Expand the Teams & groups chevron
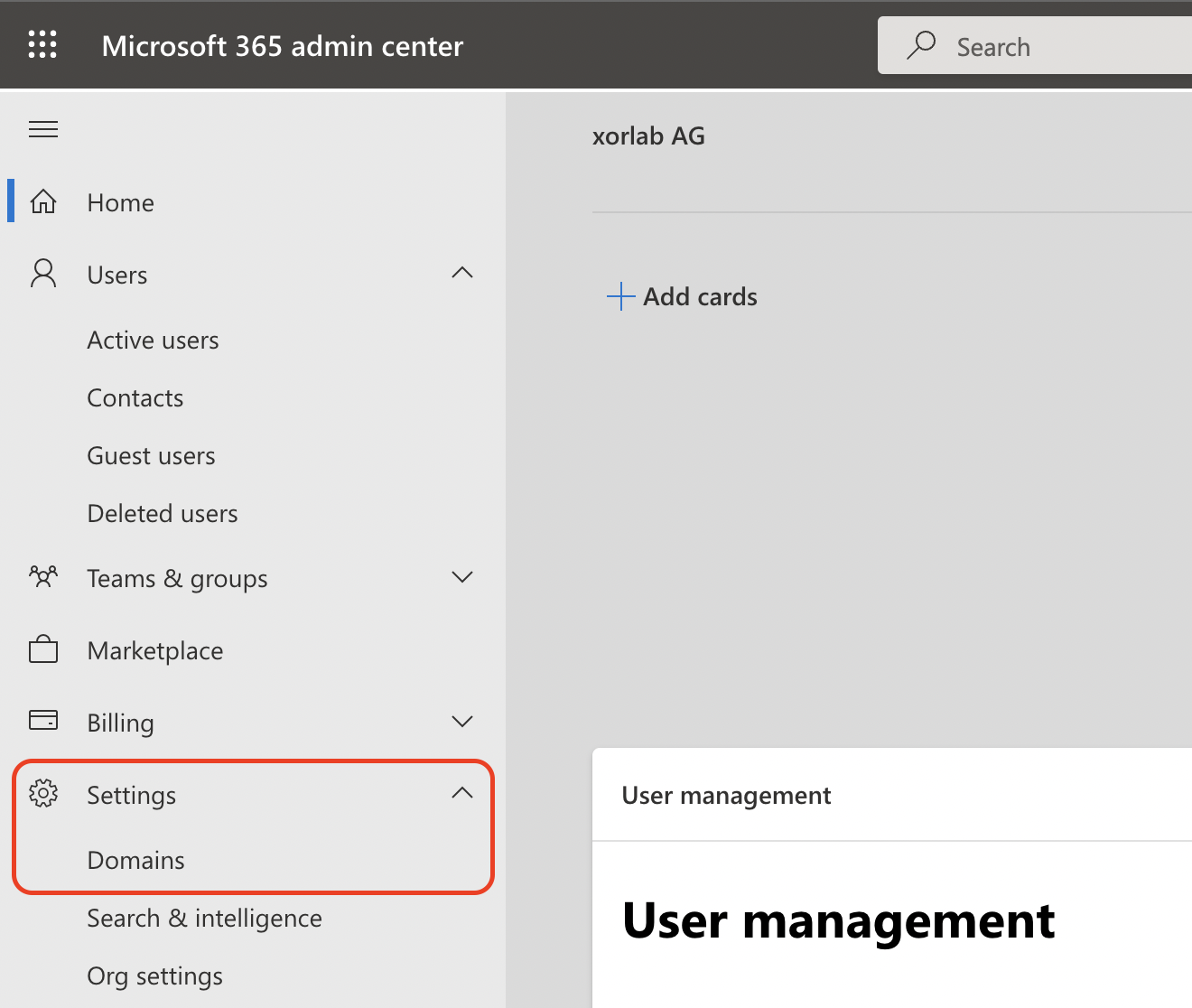Image resolution: width=1192 pixels, height=1008 pixels. pyautogui.click(x=462, y=577)
